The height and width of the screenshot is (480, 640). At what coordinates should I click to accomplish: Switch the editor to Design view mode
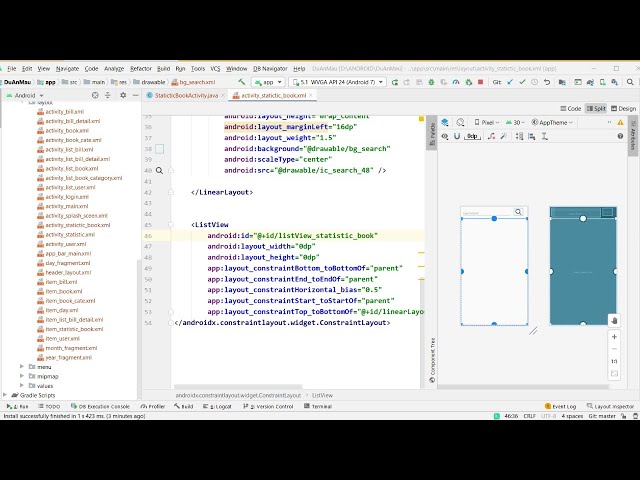tap(623, 108)
